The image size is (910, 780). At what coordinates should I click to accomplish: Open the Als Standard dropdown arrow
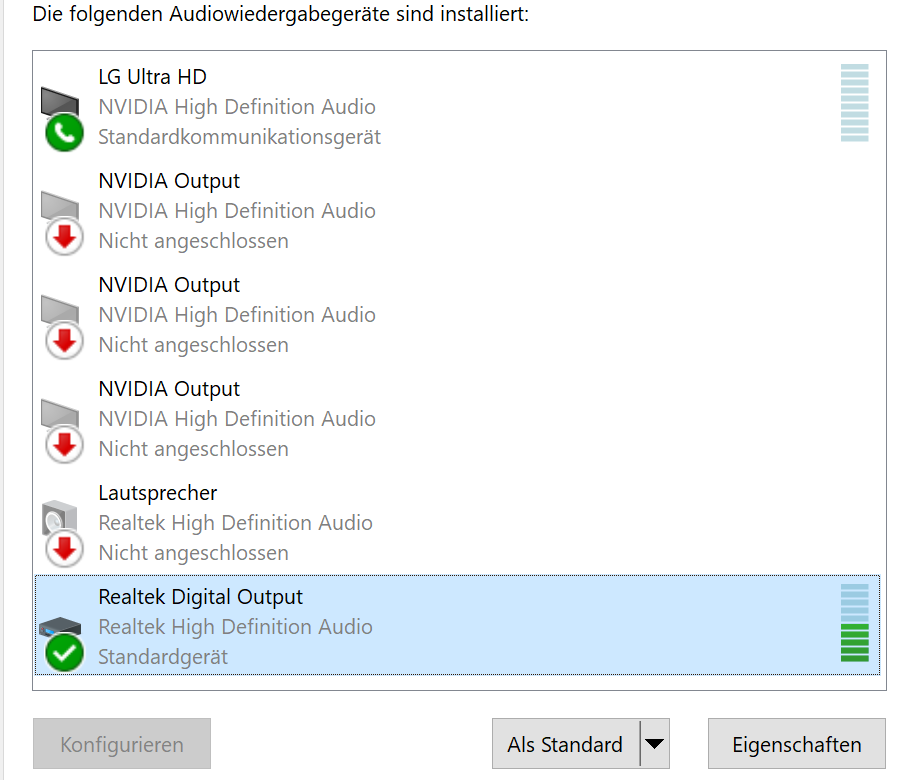[655, 744]
